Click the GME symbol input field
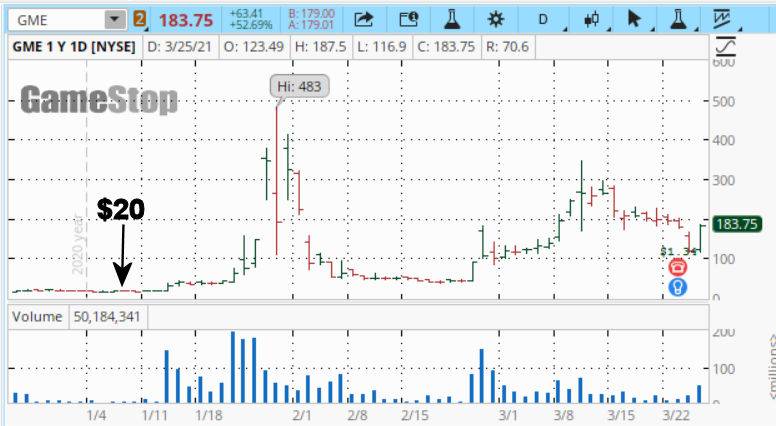 click(x=57, y=20)
